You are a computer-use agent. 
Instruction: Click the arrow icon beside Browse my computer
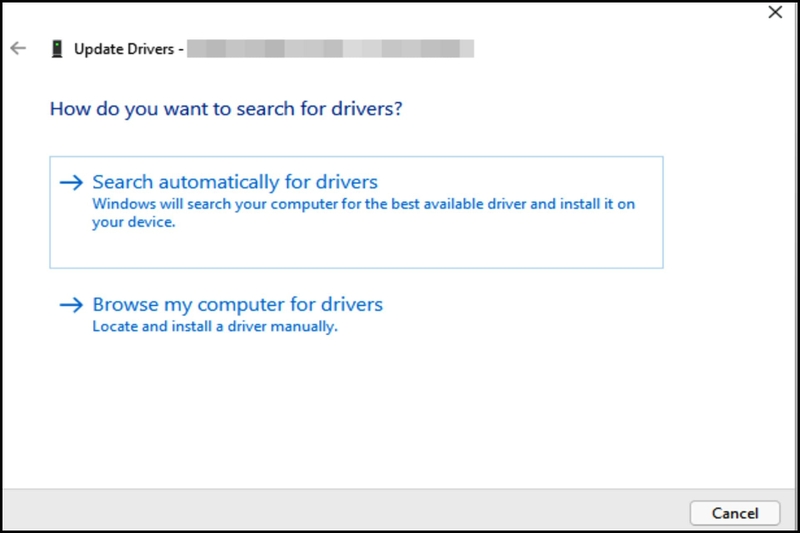71,305
